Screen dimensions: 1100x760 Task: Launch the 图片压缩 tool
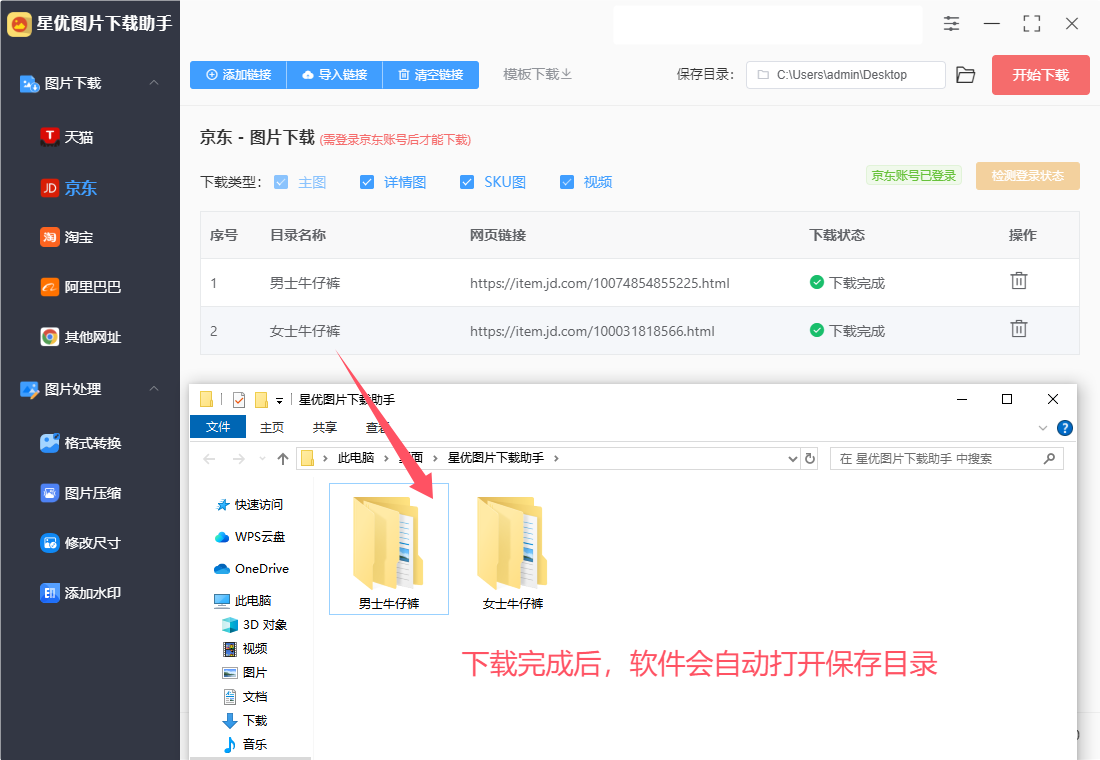pyautogui.click(x=81, y=493)
